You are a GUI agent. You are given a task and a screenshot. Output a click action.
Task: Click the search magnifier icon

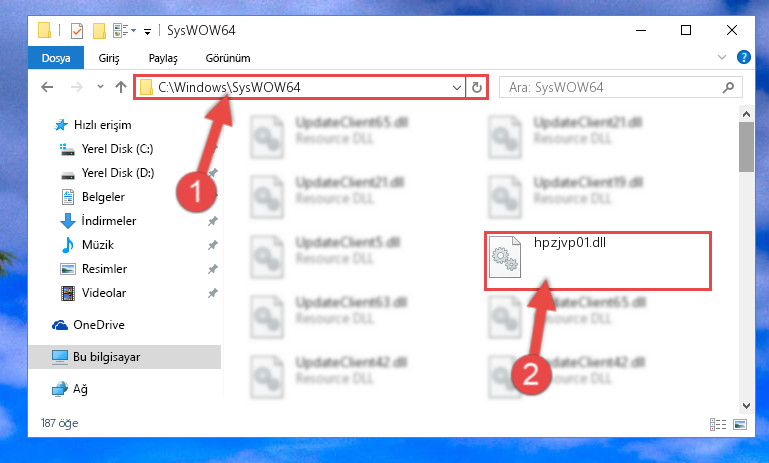point(728,88)
